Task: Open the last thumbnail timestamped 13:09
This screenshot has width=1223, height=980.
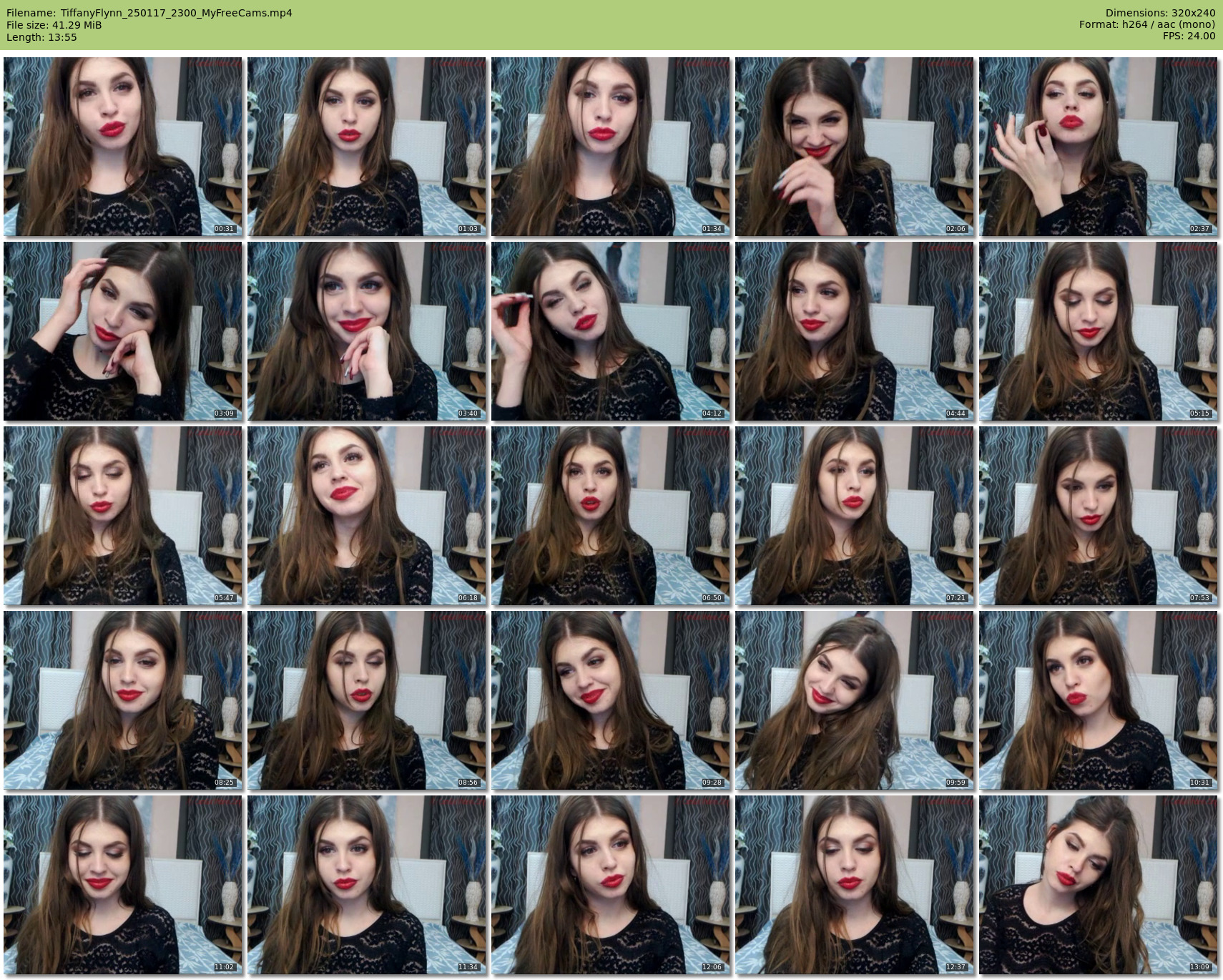Action: (1098, 885)
